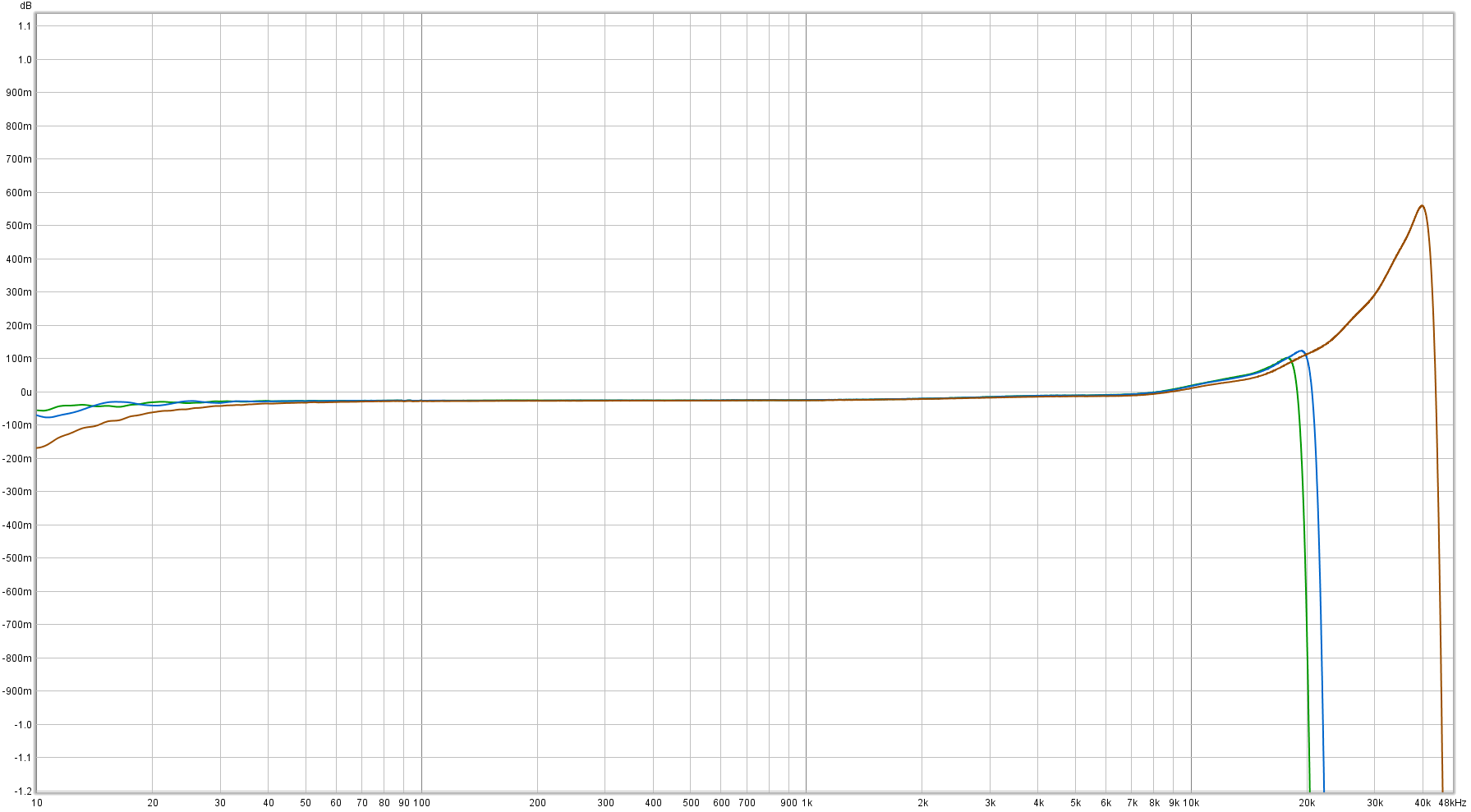Click the 48kHz end-of-axis label
Image resolution: width=1471 pixels, height=812 pixels.
pyautogui.click(x=1452, y=803)
